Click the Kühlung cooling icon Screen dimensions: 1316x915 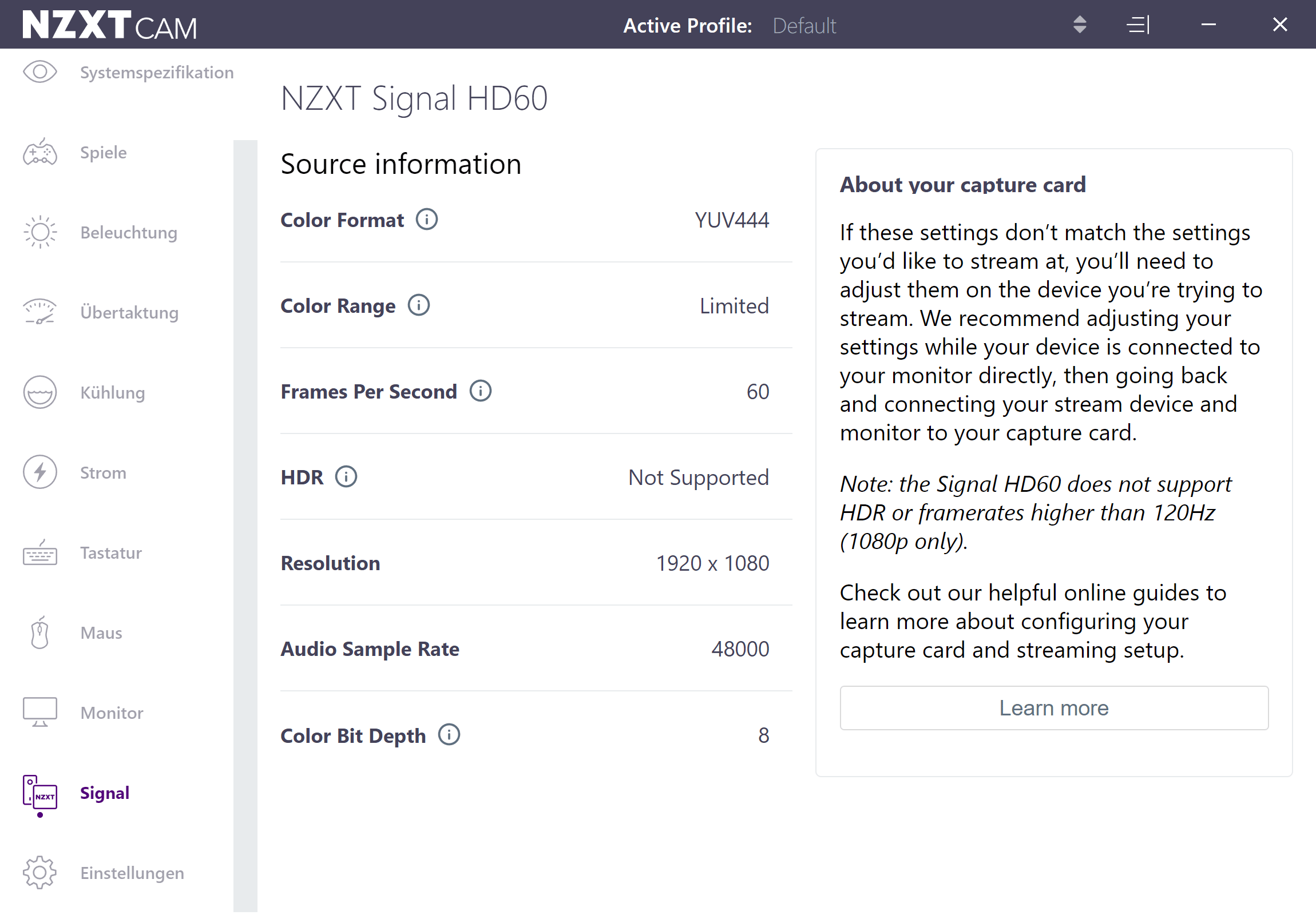point(39,392)
